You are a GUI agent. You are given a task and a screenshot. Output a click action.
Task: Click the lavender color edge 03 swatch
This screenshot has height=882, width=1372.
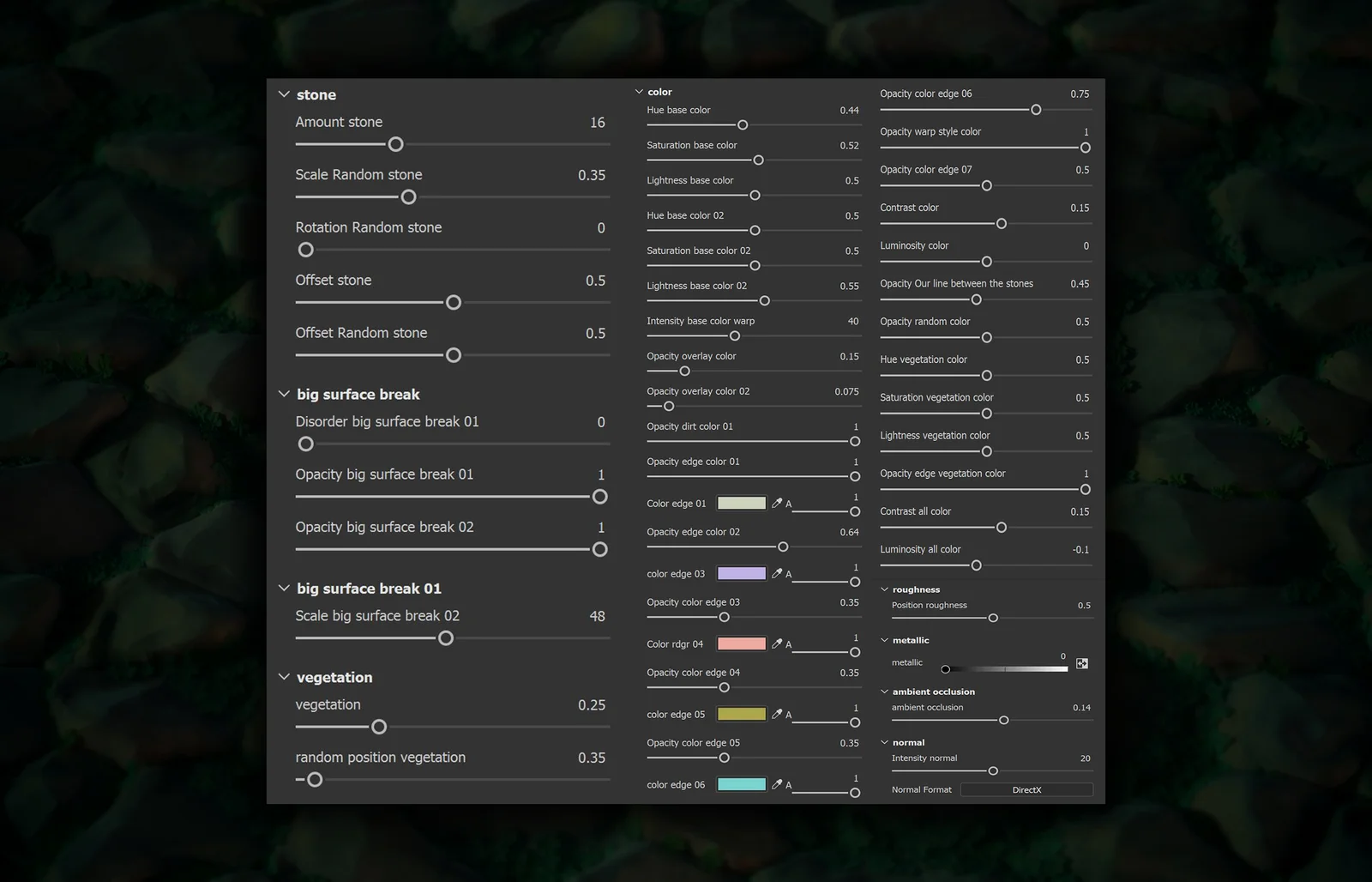[x=741, y=574]
